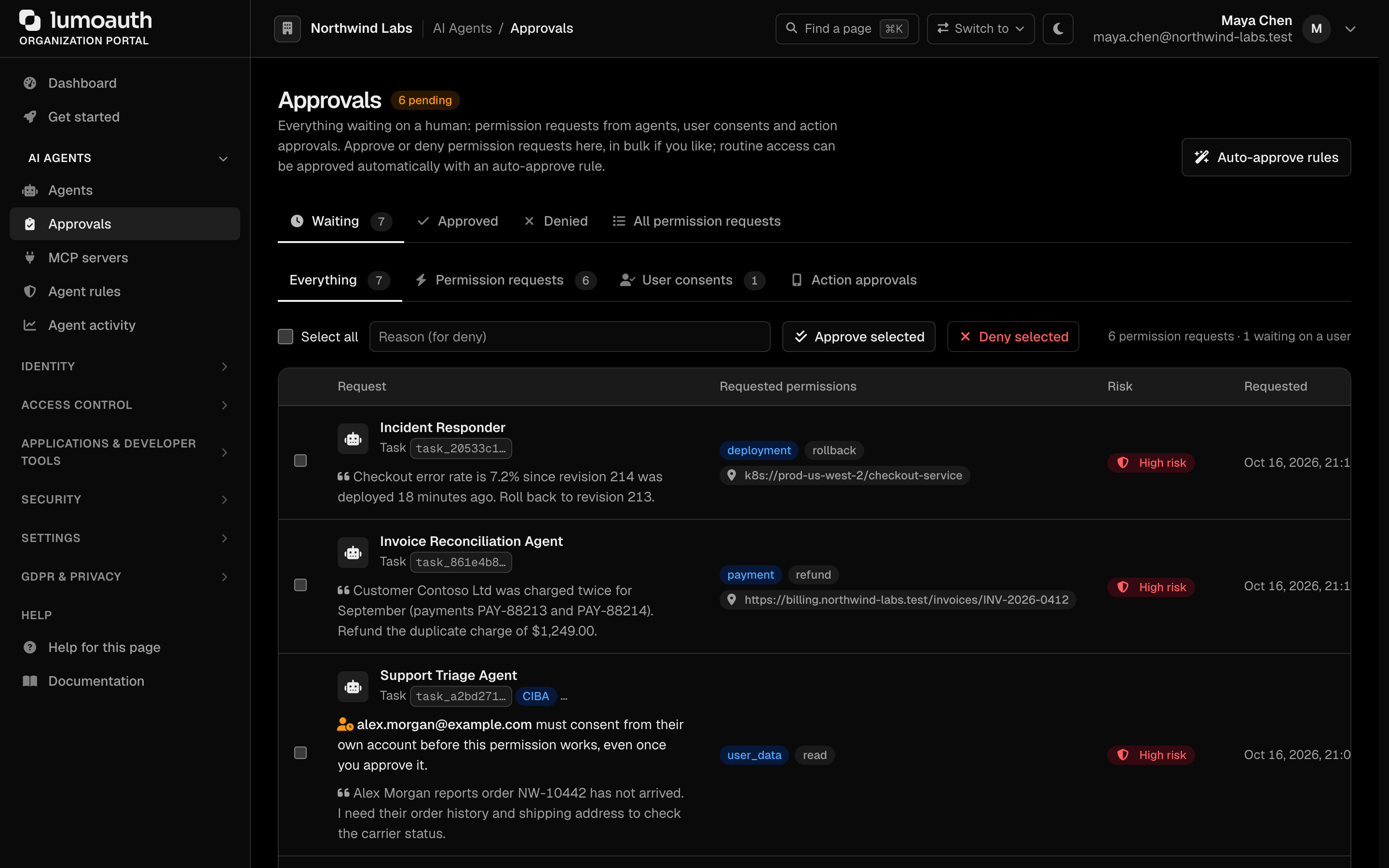The image size is (1389, 868).
Task: Open Agent rules shield item
Action: coord(124,292)
